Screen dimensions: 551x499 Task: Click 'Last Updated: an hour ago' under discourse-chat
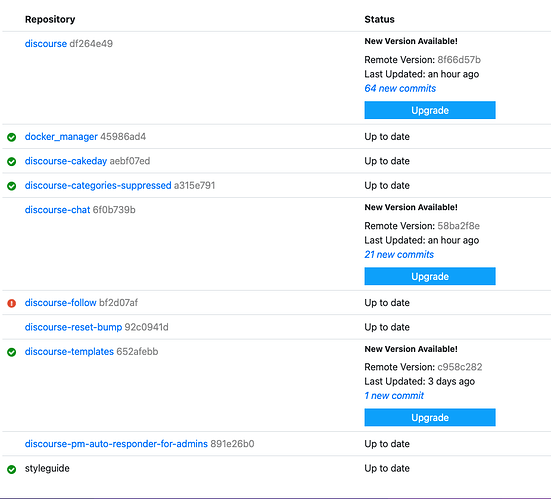coord(422,240)
